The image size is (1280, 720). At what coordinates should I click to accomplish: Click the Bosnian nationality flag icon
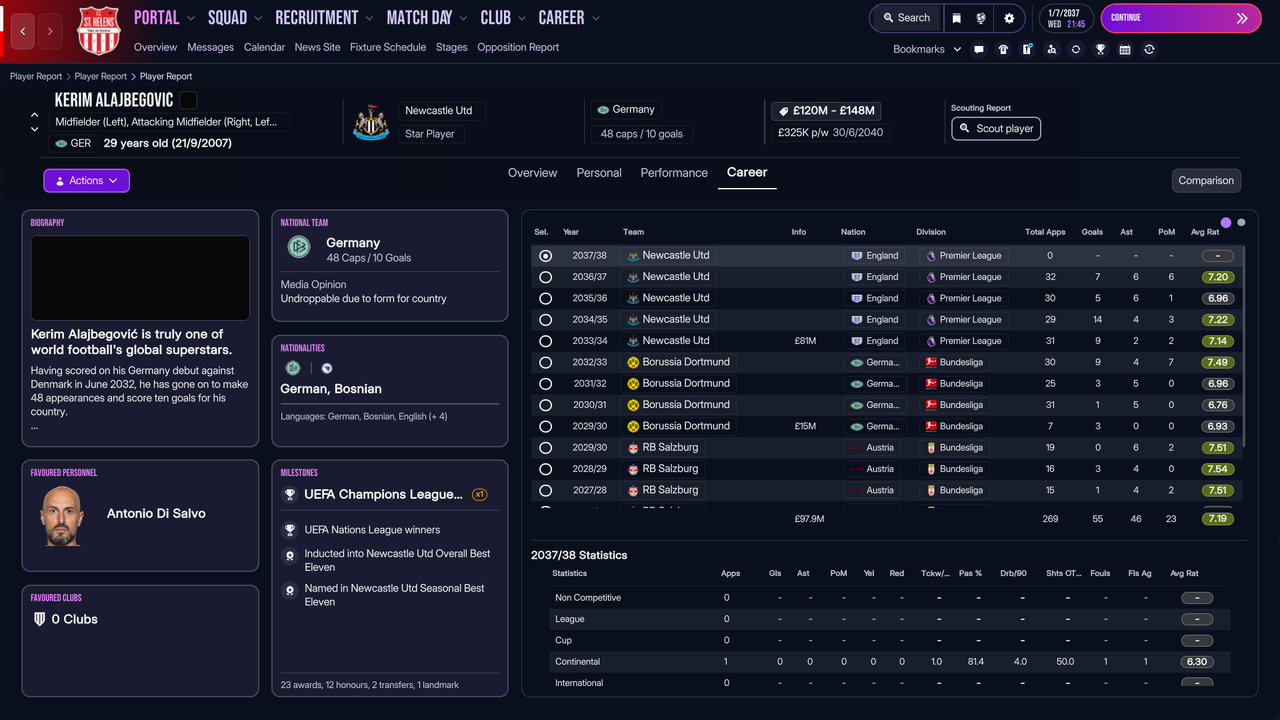[326, 368]
